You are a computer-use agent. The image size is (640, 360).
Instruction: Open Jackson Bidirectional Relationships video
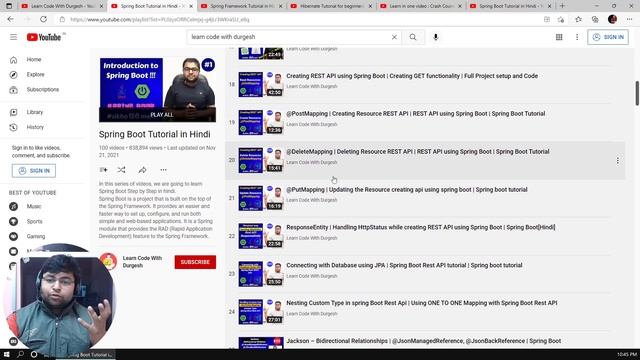423,341
